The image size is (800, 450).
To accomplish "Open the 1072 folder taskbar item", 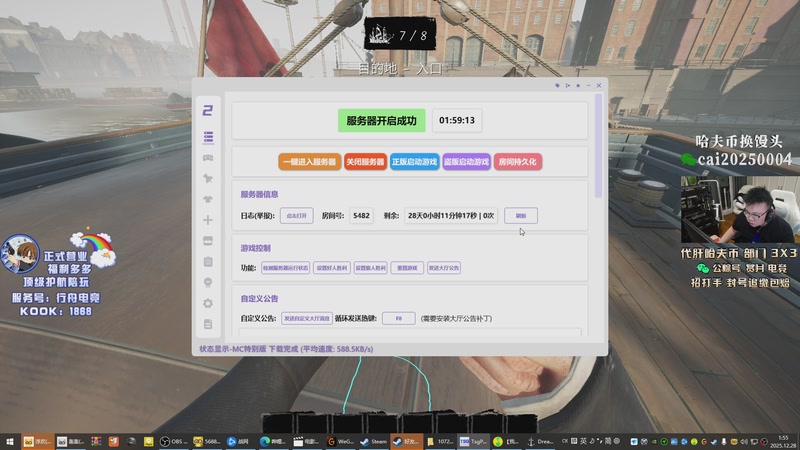I will (440, 441).
